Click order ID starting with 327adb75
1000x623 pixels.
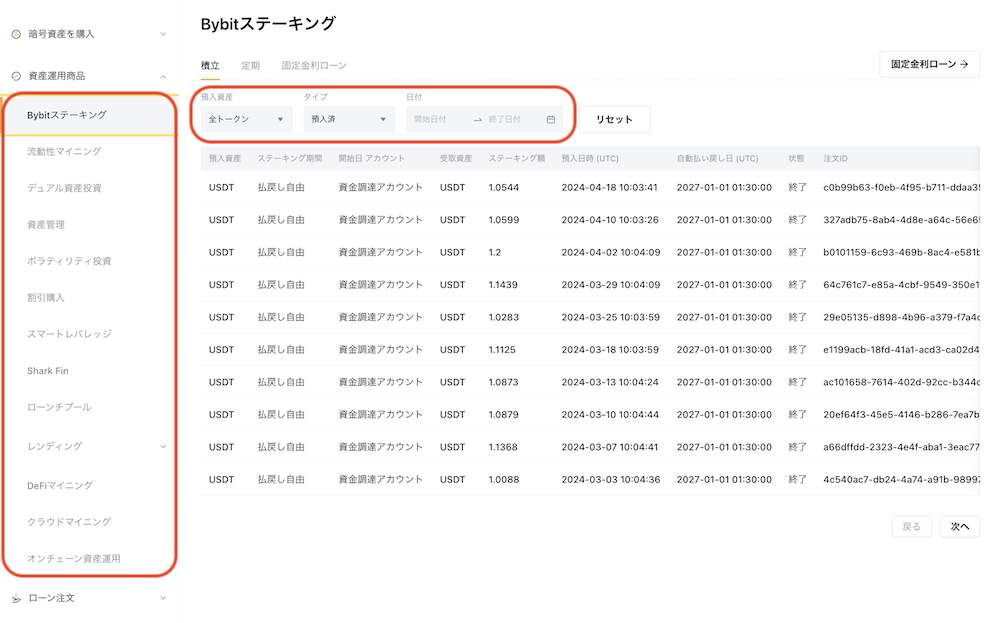tap(901, 220)
